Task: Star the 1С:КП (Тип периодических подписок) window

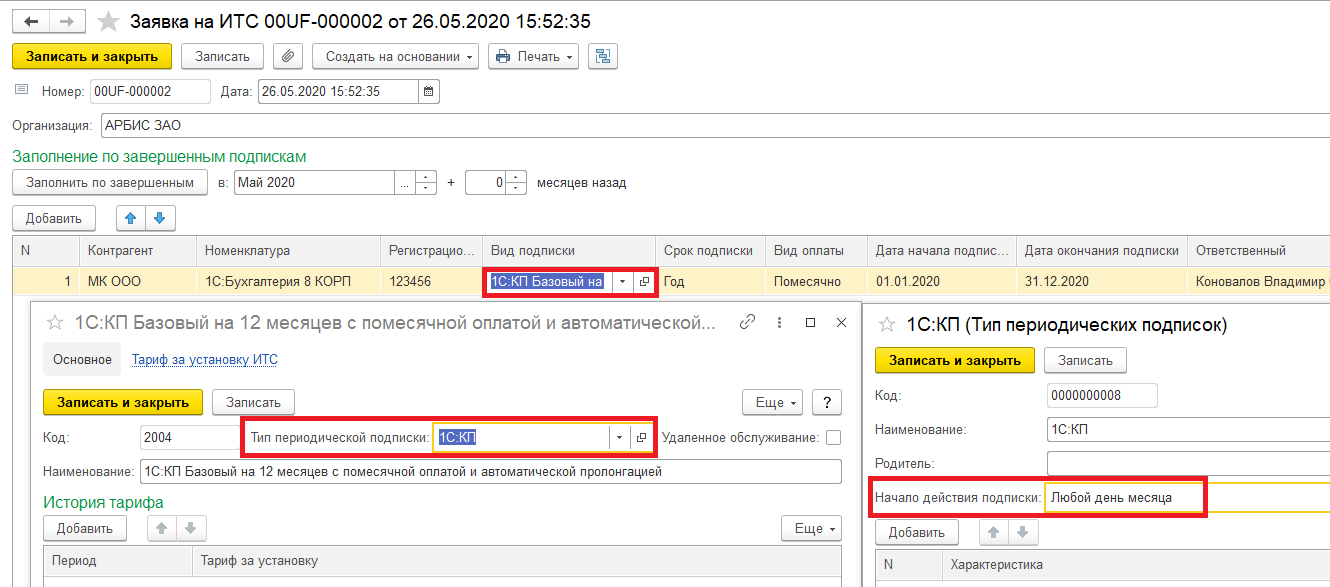Action: (x=887, y=324)
